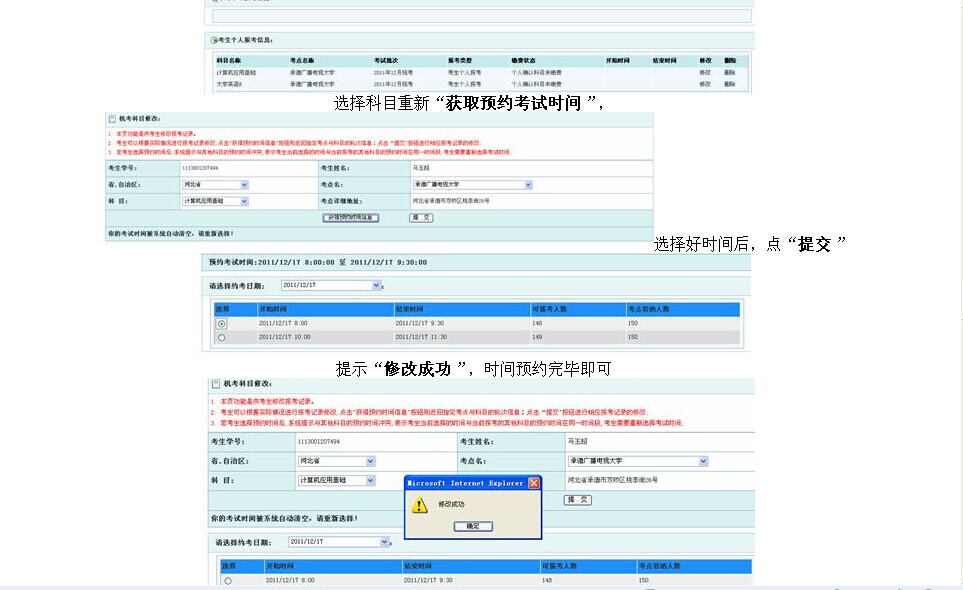Image resolution: width=963 pixels, height=590 pixels.
Task: Click 修改 link for 大学英语B row
Action: pyautogui.click(x=704, y=84)
